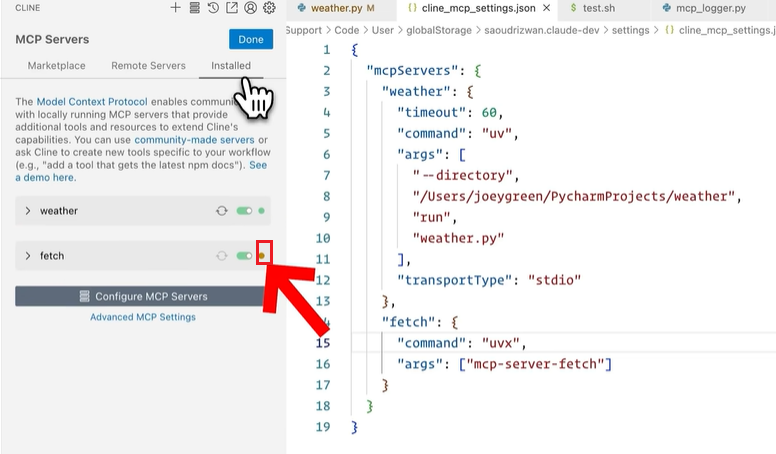The height and width of the screenshot is (454, 776).
Task: Click the plus New Task icon
Action: pyautogui.click(x=175, y=7)
